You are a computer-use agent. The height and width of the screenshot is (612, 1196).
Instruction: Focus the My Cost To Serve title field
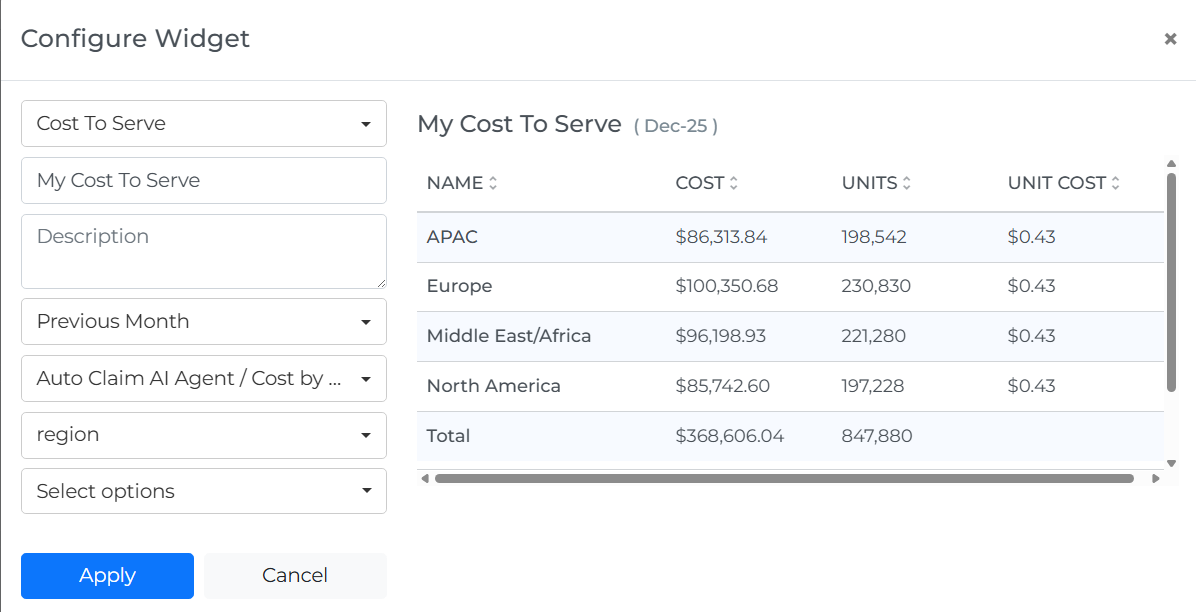(203, 181)
